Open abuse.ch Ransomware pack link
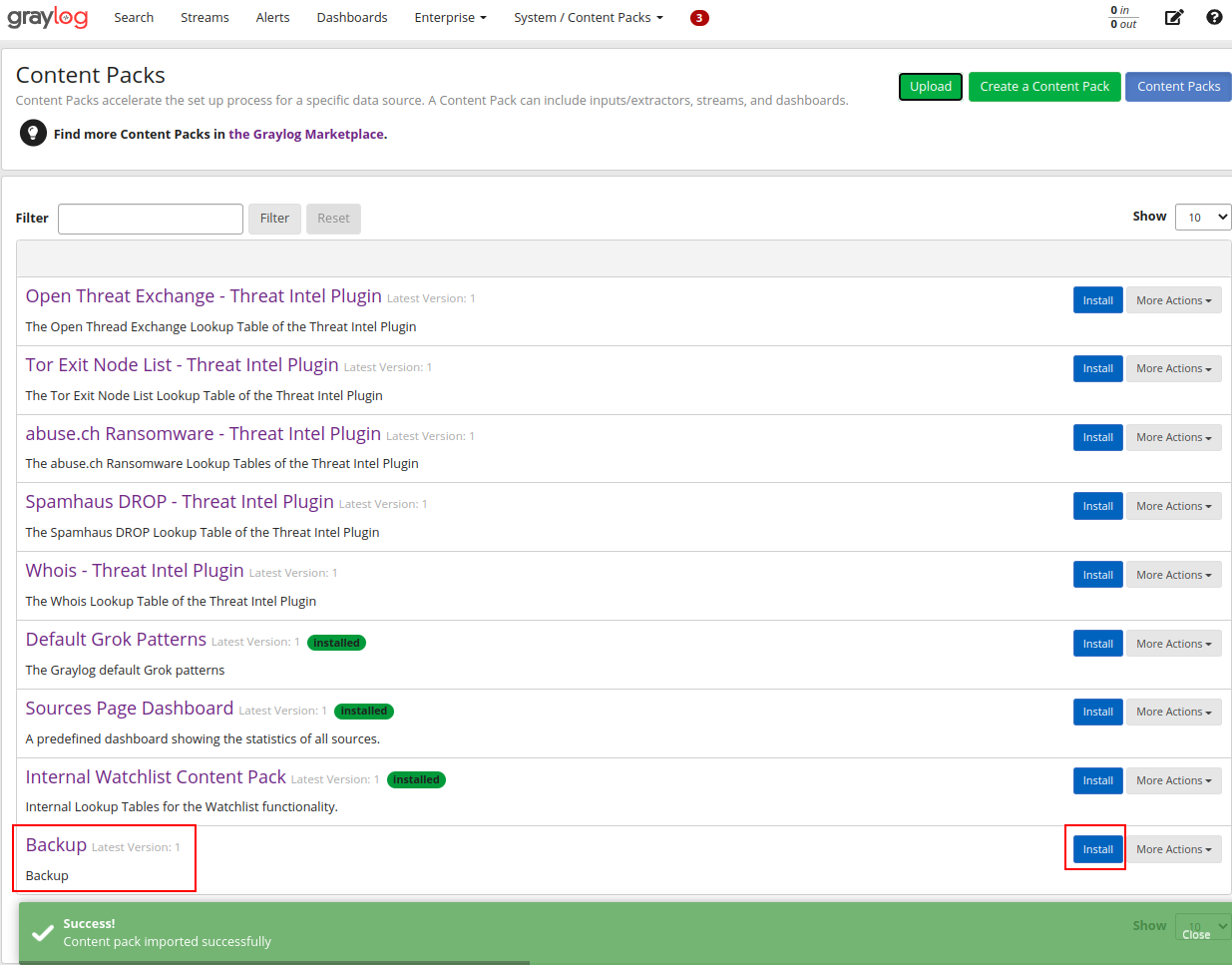Image resolution: width=1232 pixels, height=965 pixels. click(x=204, y=434)
